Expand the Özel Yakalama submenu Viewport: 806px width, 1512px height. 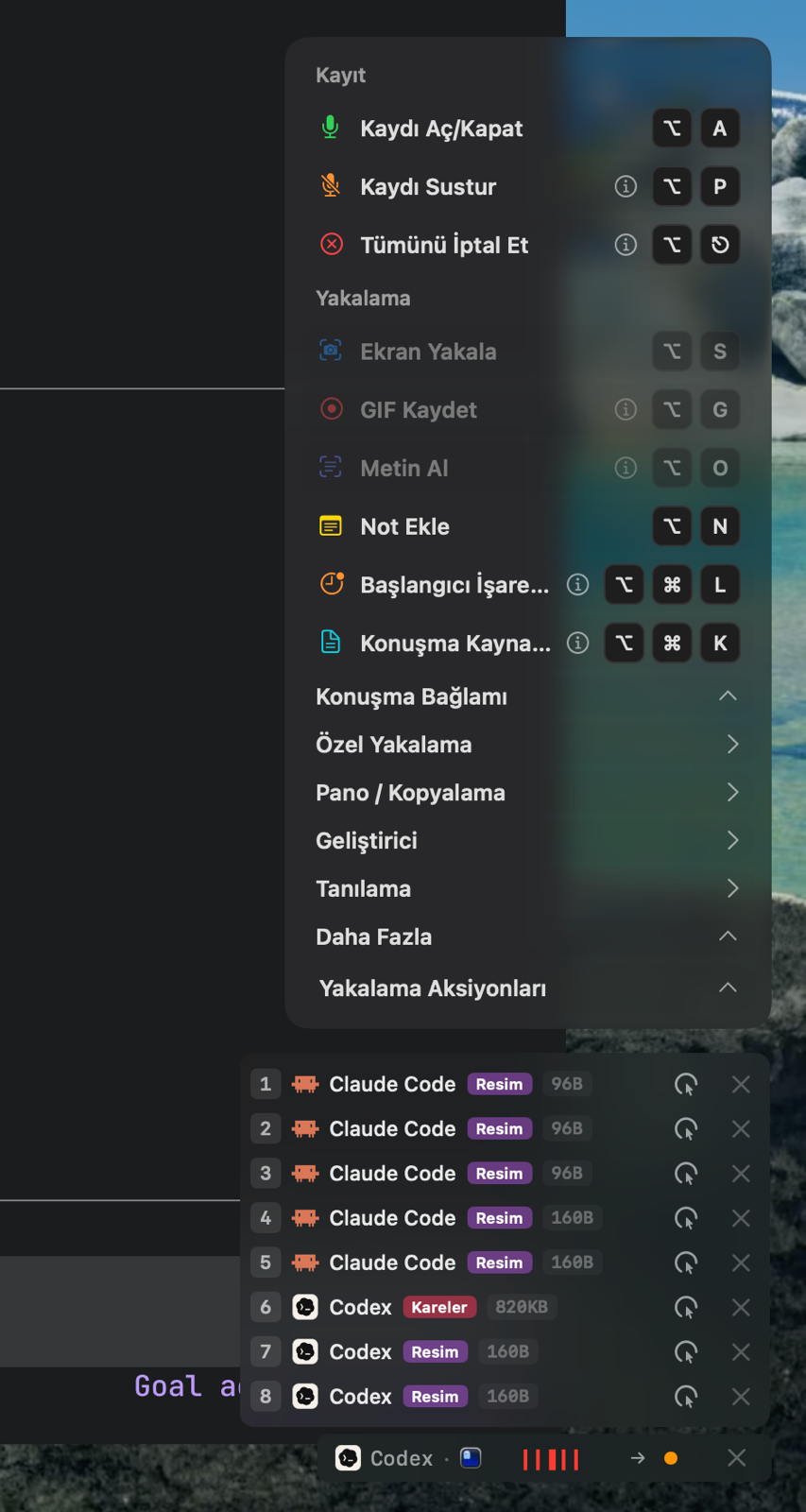click(732, 745)
